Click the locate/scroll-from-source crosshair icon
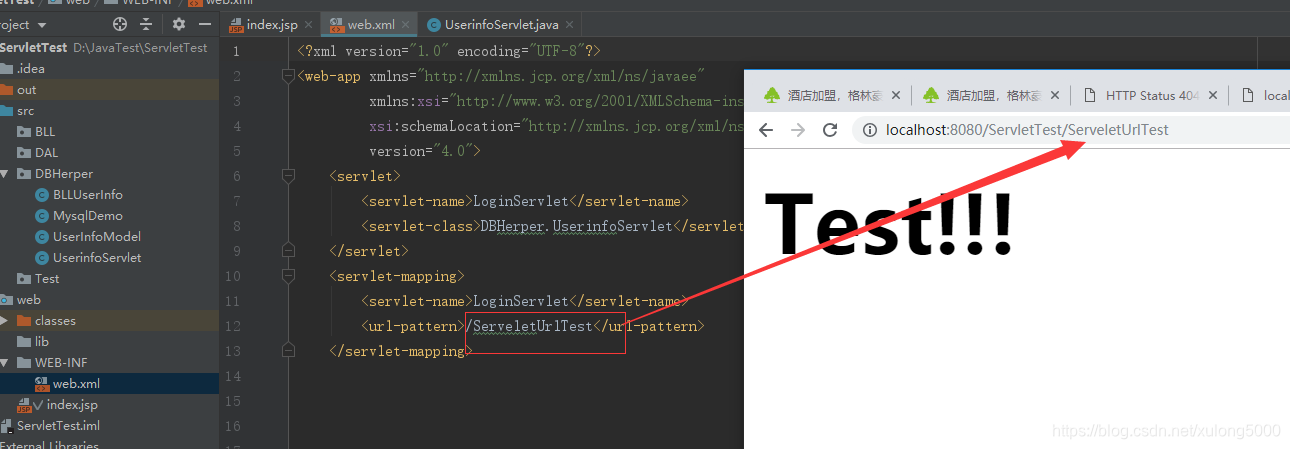 pos(120,24)
